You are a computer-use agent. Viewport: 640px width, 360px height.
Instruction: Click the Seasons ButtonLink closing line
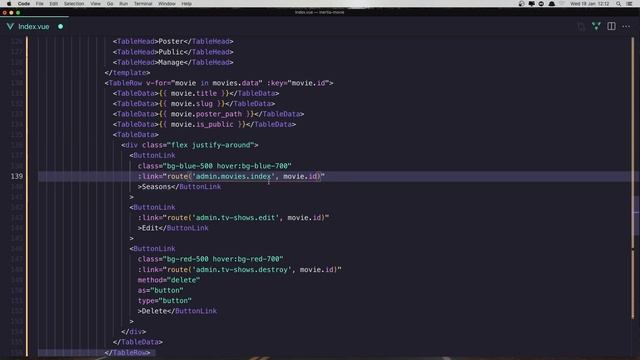tap(180, 187)
